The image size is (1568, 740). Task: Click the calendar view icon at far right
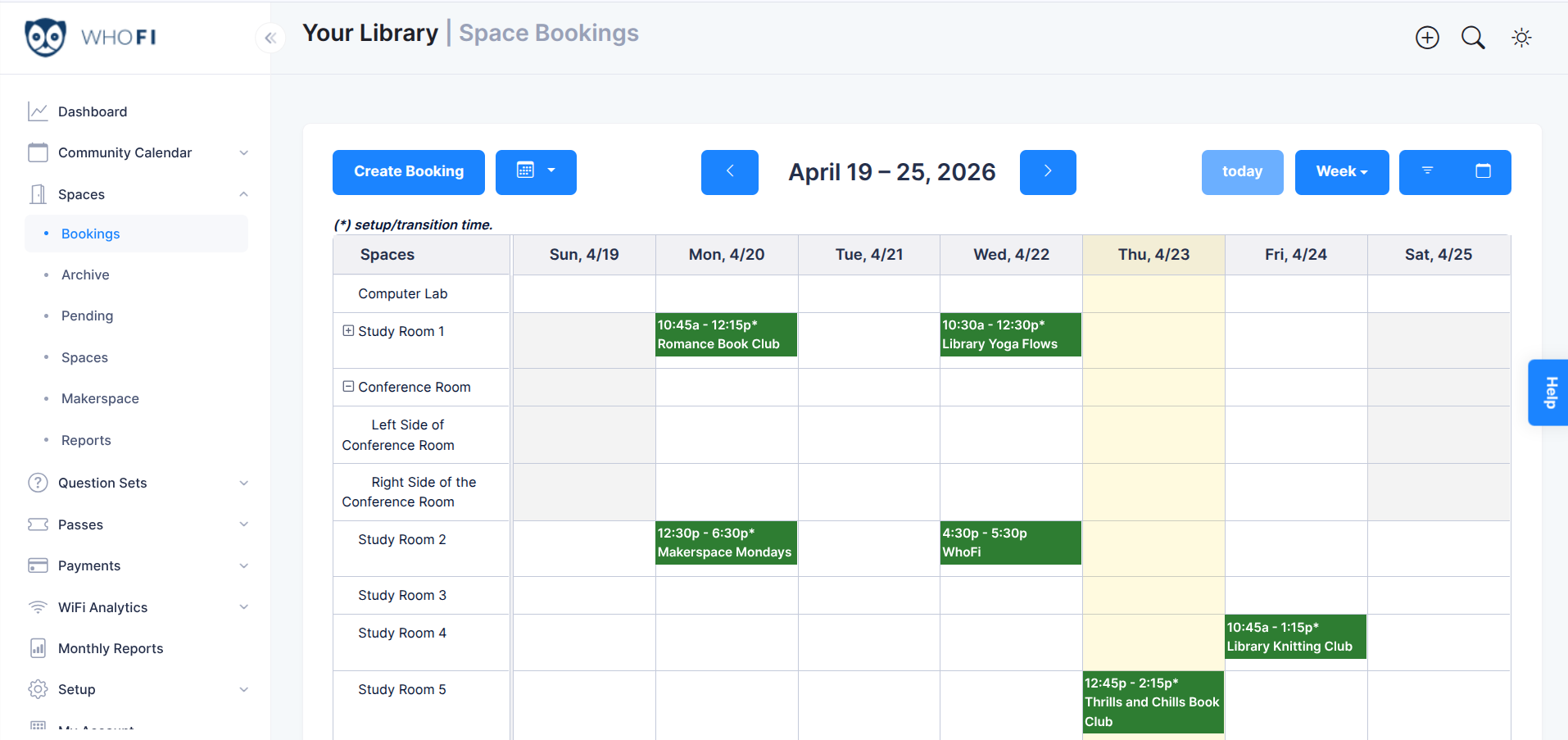point(1483,171)
